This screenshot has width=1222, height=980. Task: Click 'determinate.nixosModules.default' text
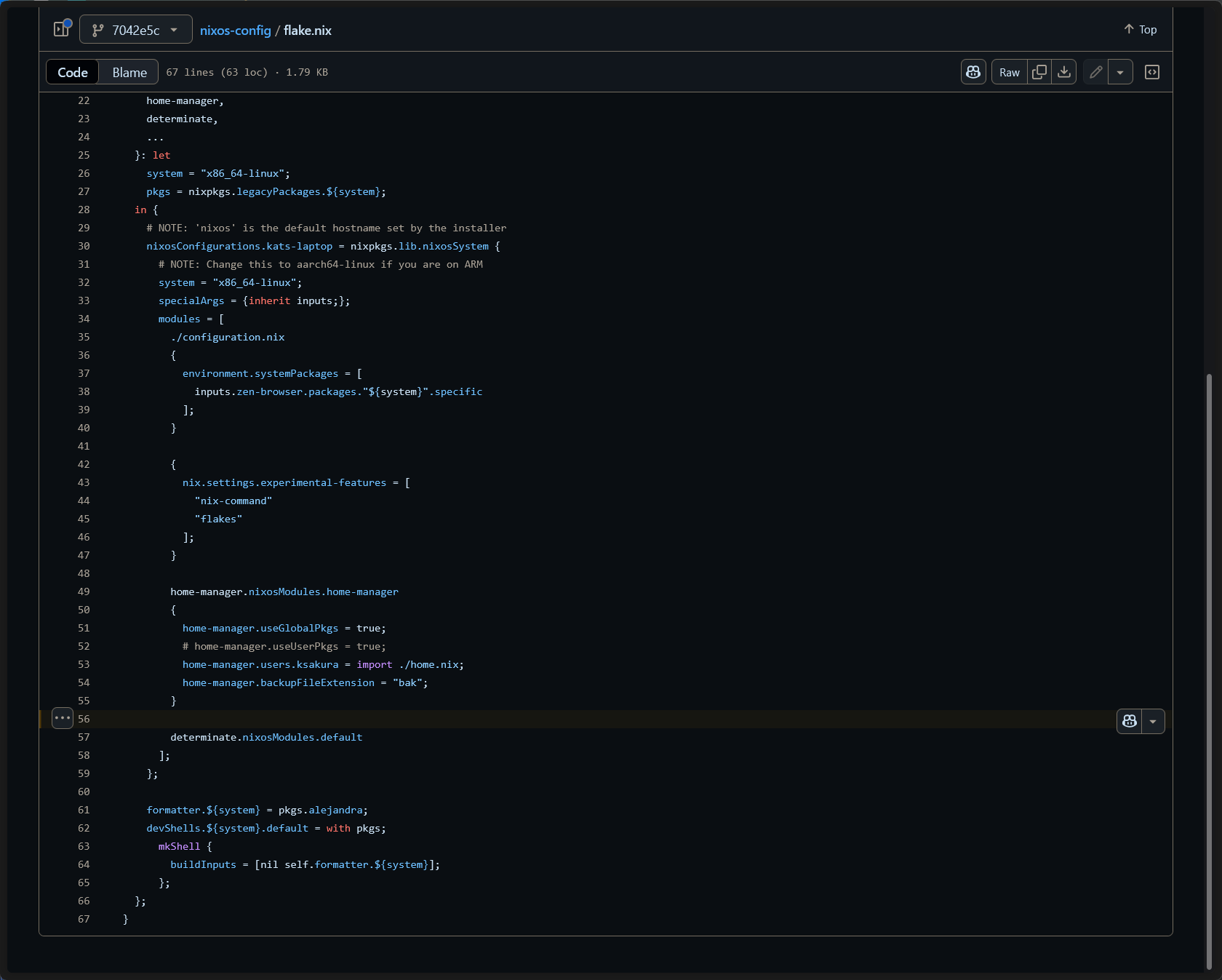click(266, 737)
